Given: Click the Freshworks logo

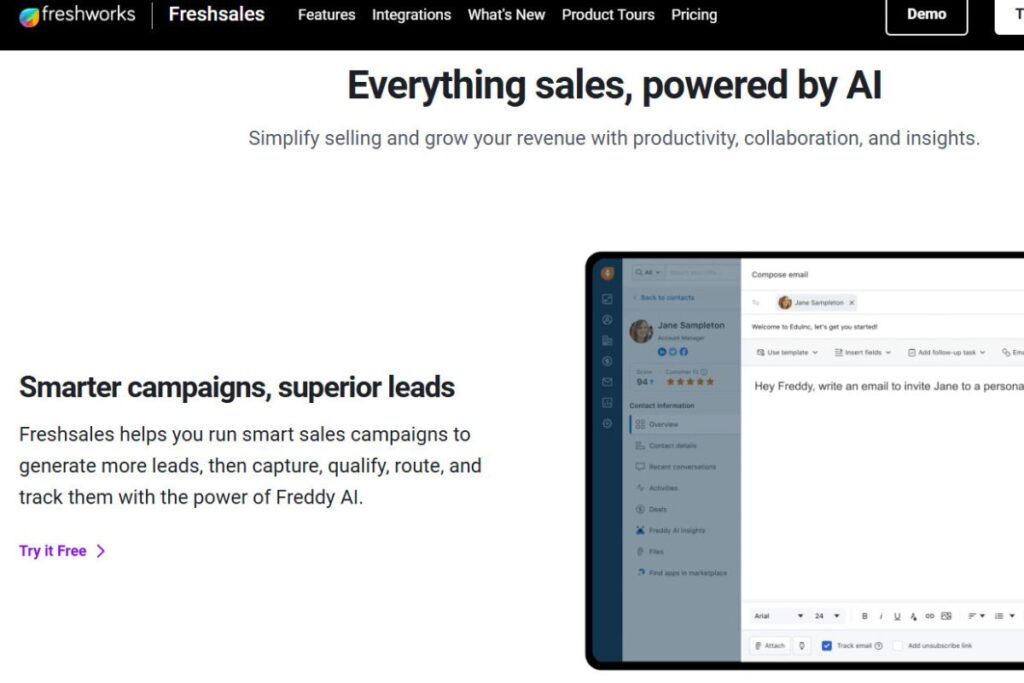Looking at the screenshot, I should 77,15.
